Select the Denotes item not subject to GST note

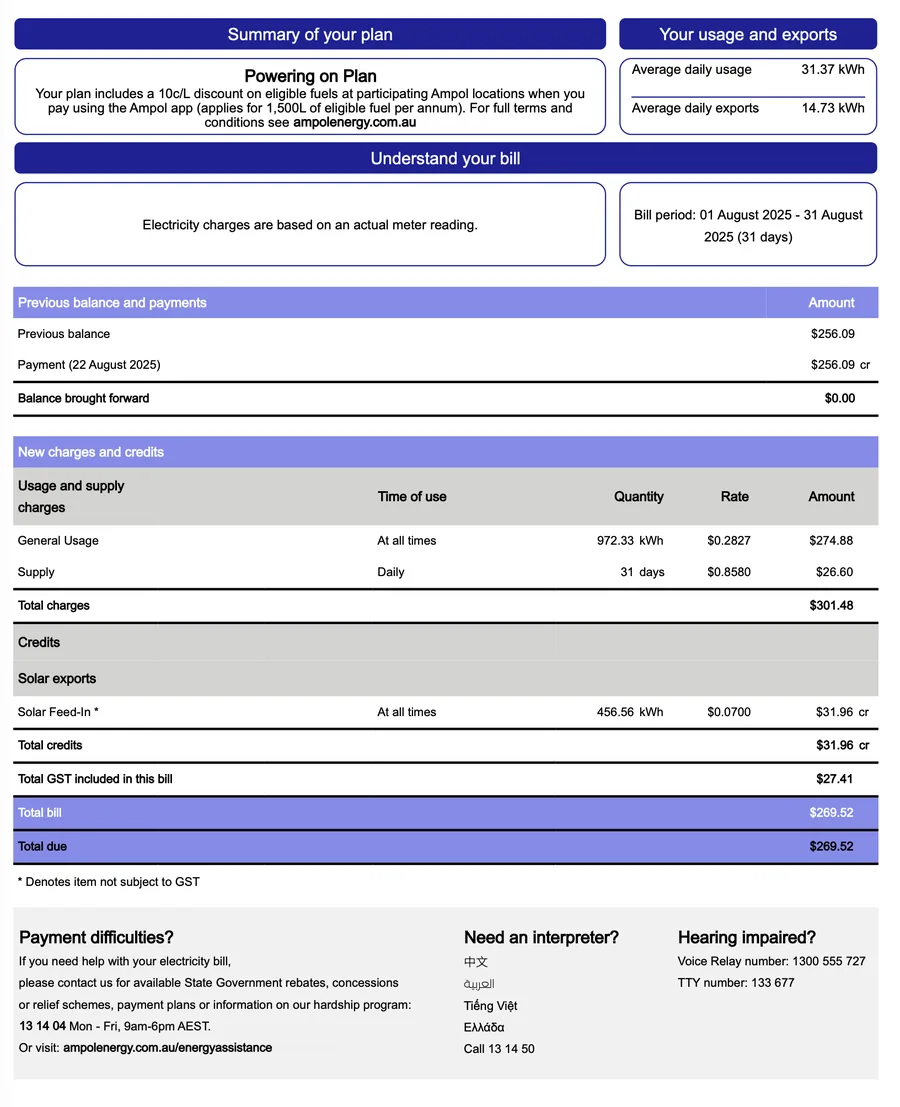[109, 882]
